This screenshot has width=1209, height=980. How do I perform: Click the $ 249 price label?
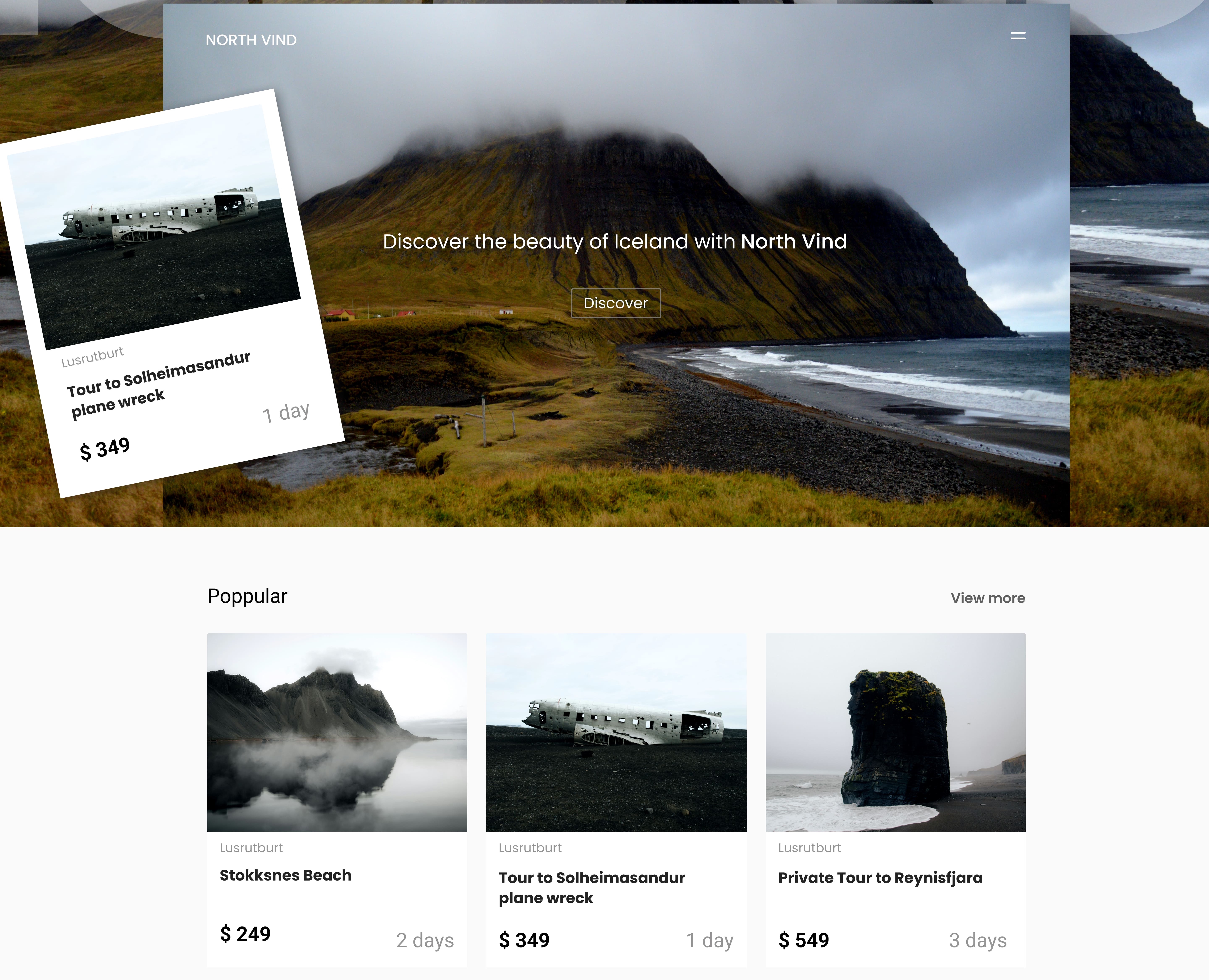245,934
